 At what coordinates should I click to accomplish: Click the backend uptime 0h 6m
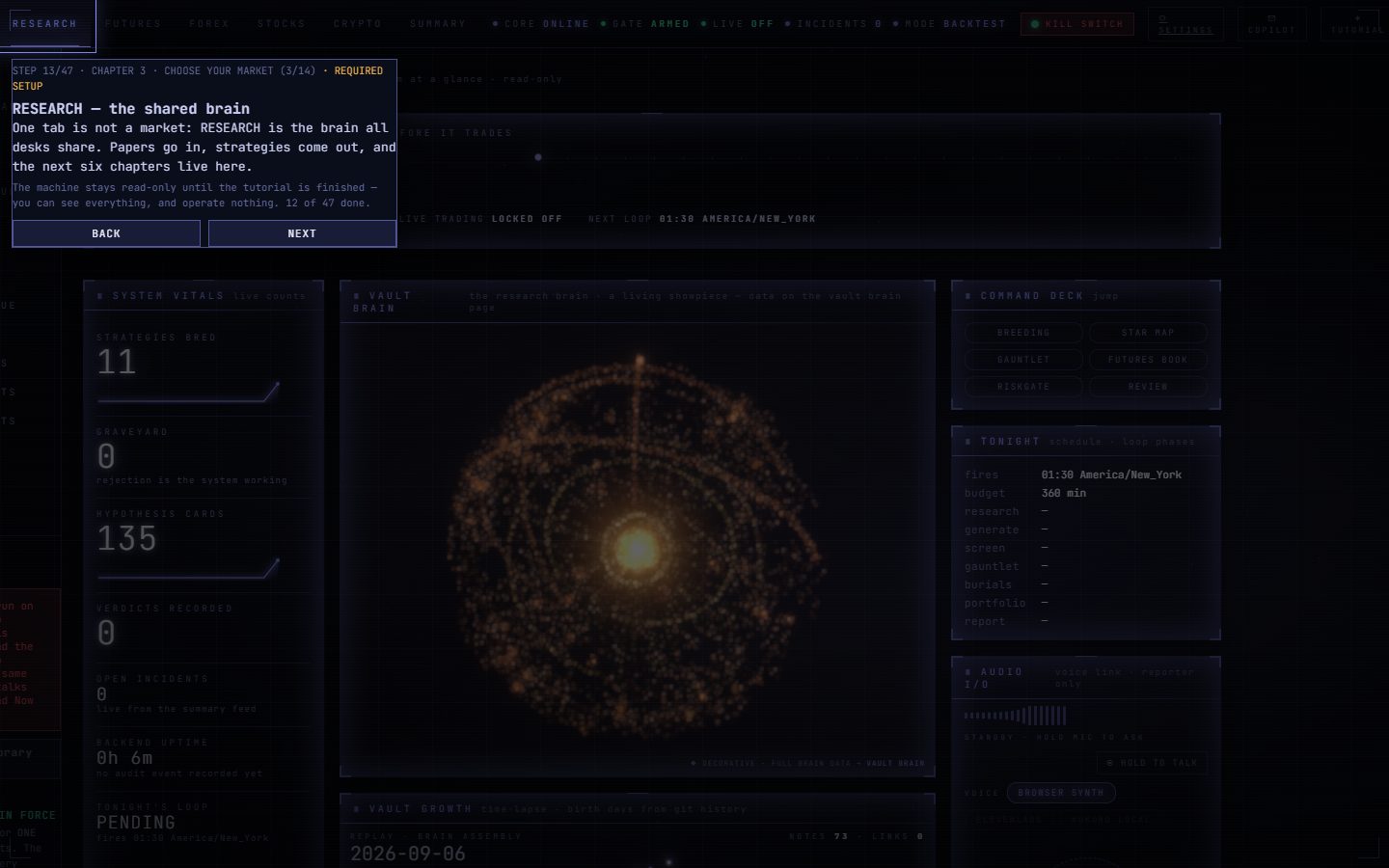click(x=124, y=758)
